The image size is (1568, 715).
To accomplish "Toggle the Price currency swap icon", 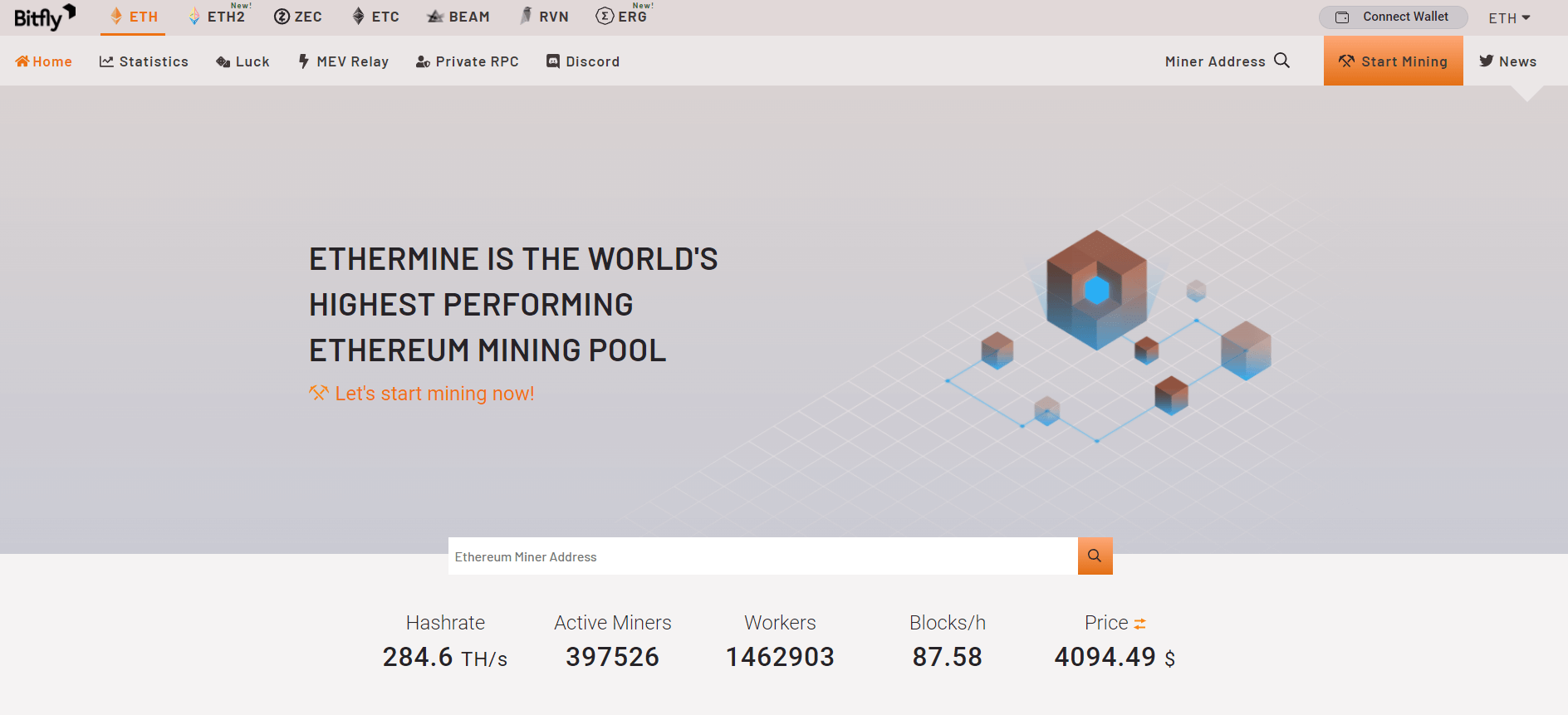I will click(1139, 624).
